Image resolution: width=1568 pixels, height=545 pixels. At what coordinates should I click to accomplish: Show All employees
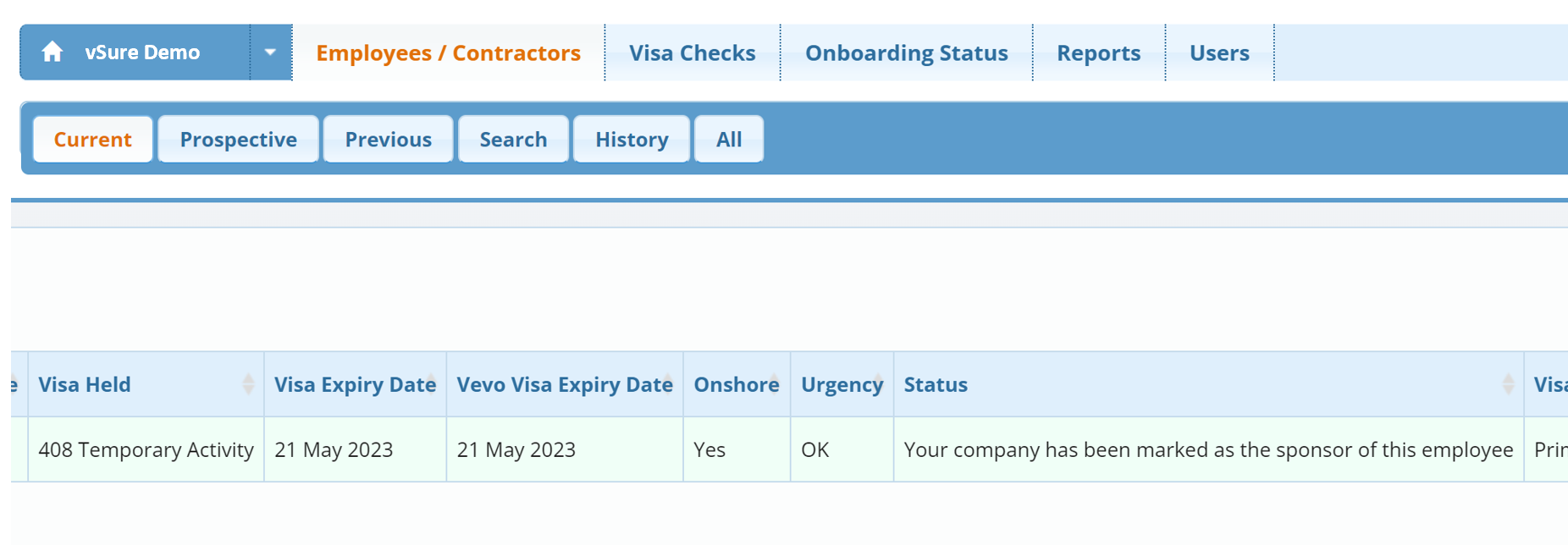pos(728,140)
